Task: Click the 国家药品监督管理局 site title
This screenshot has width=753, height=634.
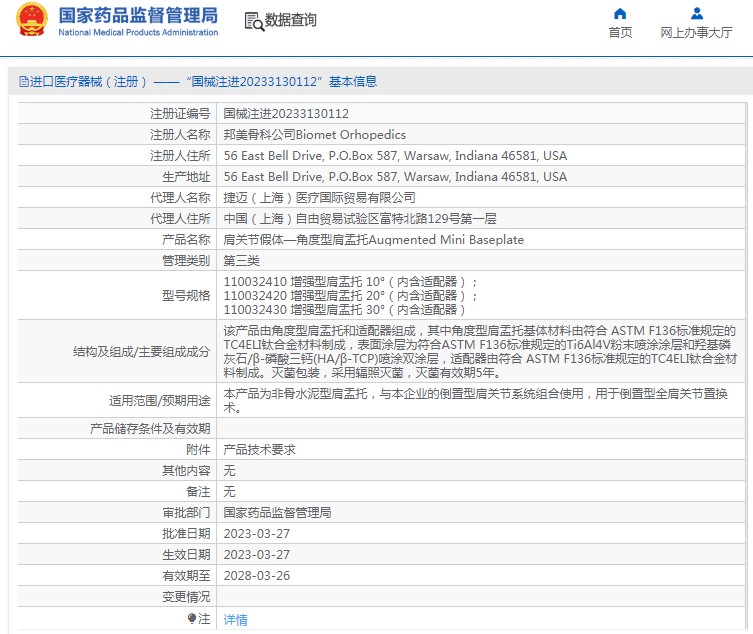Action: pyautogui.click(x=138, y=15)
